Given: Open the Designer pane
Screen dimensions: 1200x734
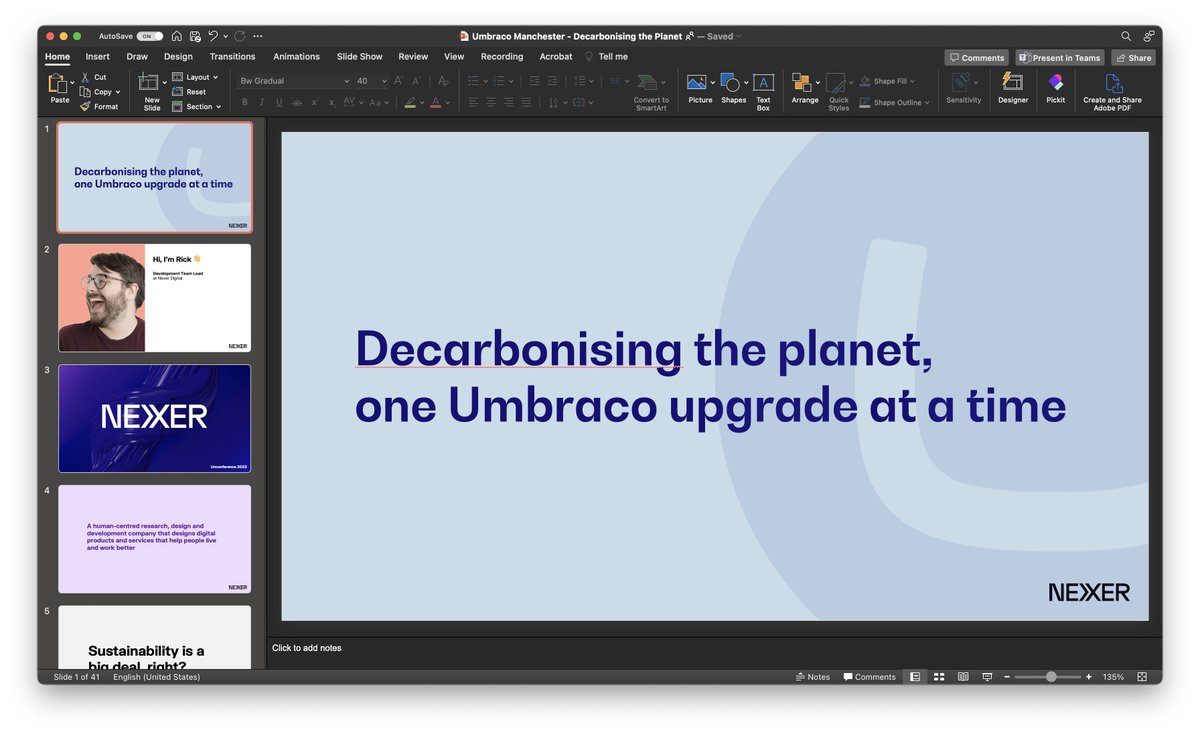Looking at the screenshot, I should (1012, 88).
